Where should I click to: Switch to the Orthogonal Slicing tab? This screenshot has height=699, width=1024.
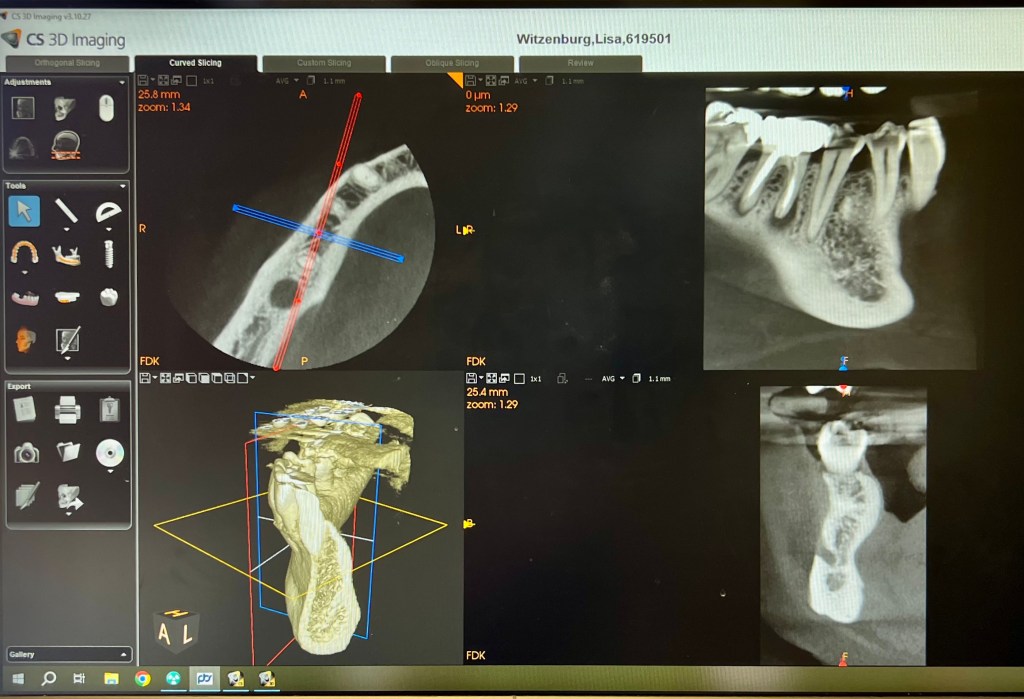coord(67,63)
